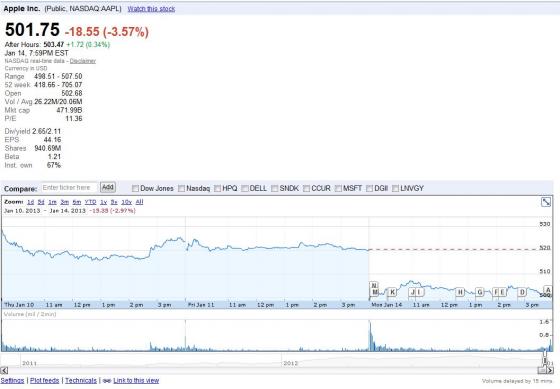560x389 pixels.
Task: Open news flag I on chart
Action: point(420,292)
